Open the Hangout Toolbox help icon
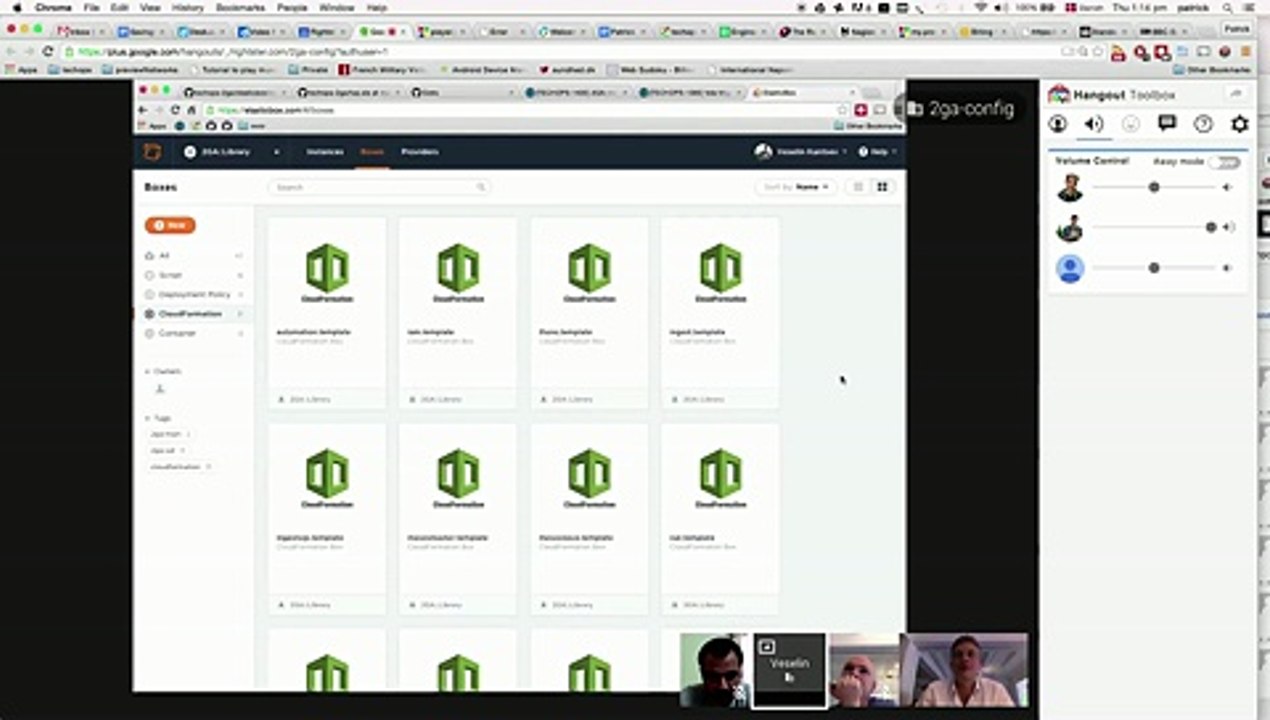This screenshot has height=720, width=1270. coord(1203,124)
